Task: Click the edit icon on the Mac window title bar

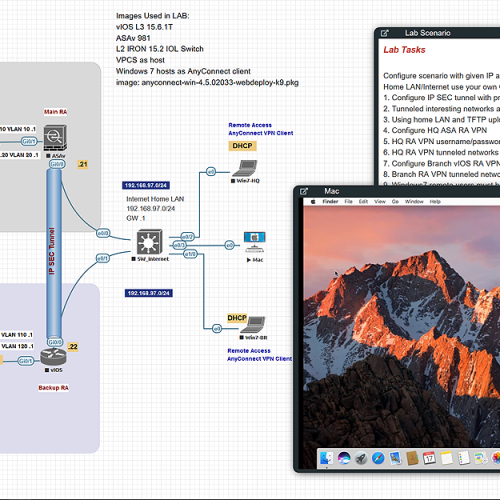Action: click(304, 191)
